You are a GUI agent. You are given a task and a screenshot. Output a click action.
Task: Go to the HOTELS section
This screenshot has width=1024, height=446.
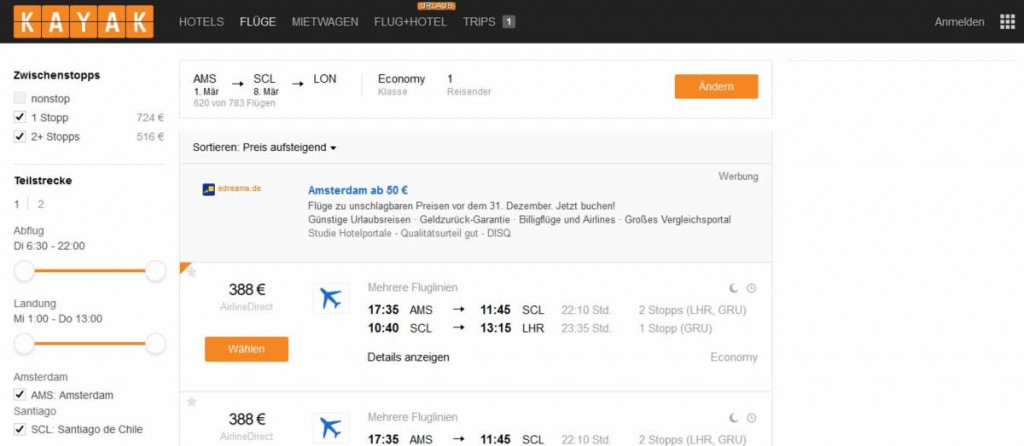201,22
